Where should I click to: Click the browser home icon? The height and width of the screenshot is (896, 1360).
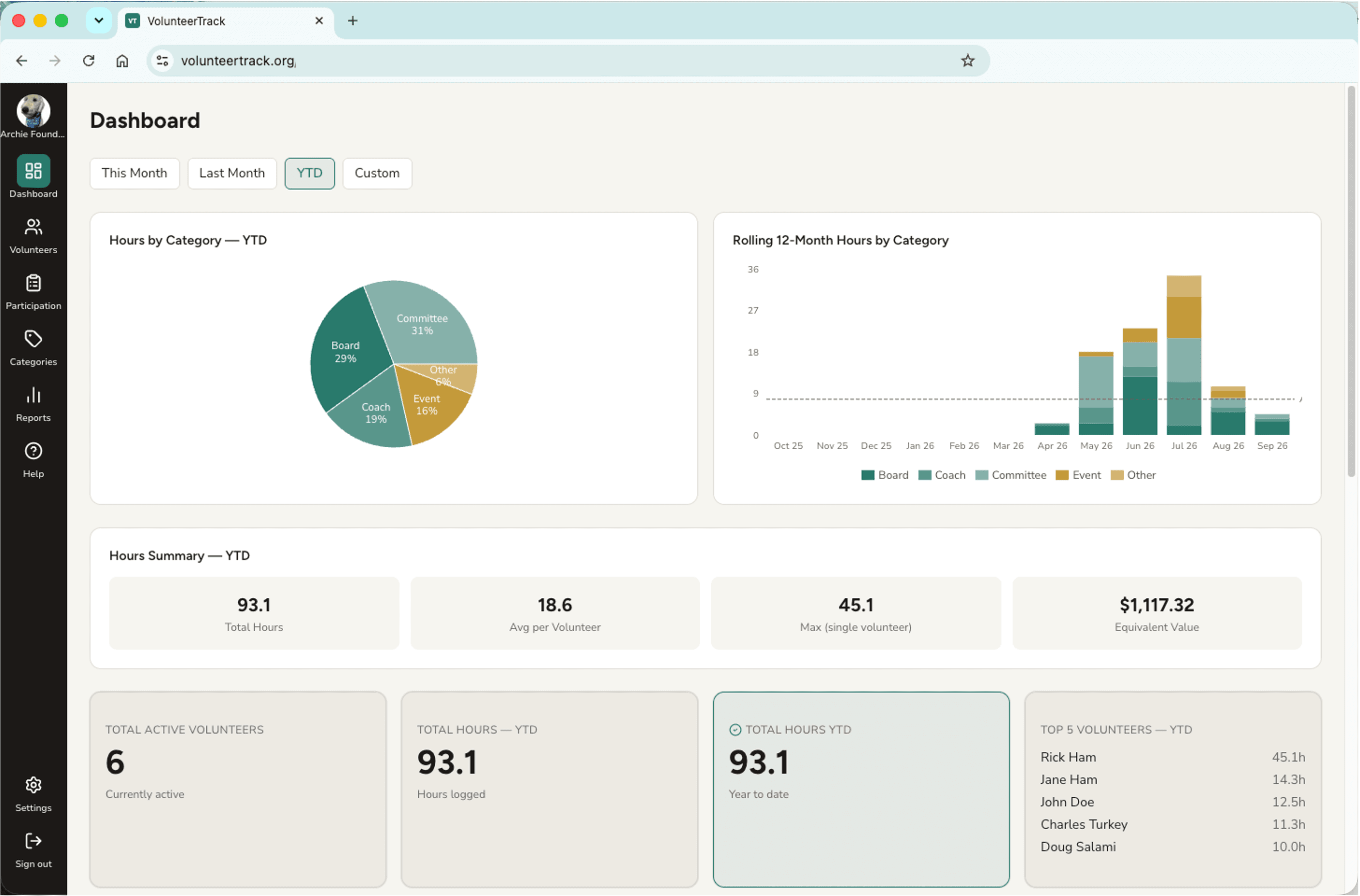[x=122, y=61]
